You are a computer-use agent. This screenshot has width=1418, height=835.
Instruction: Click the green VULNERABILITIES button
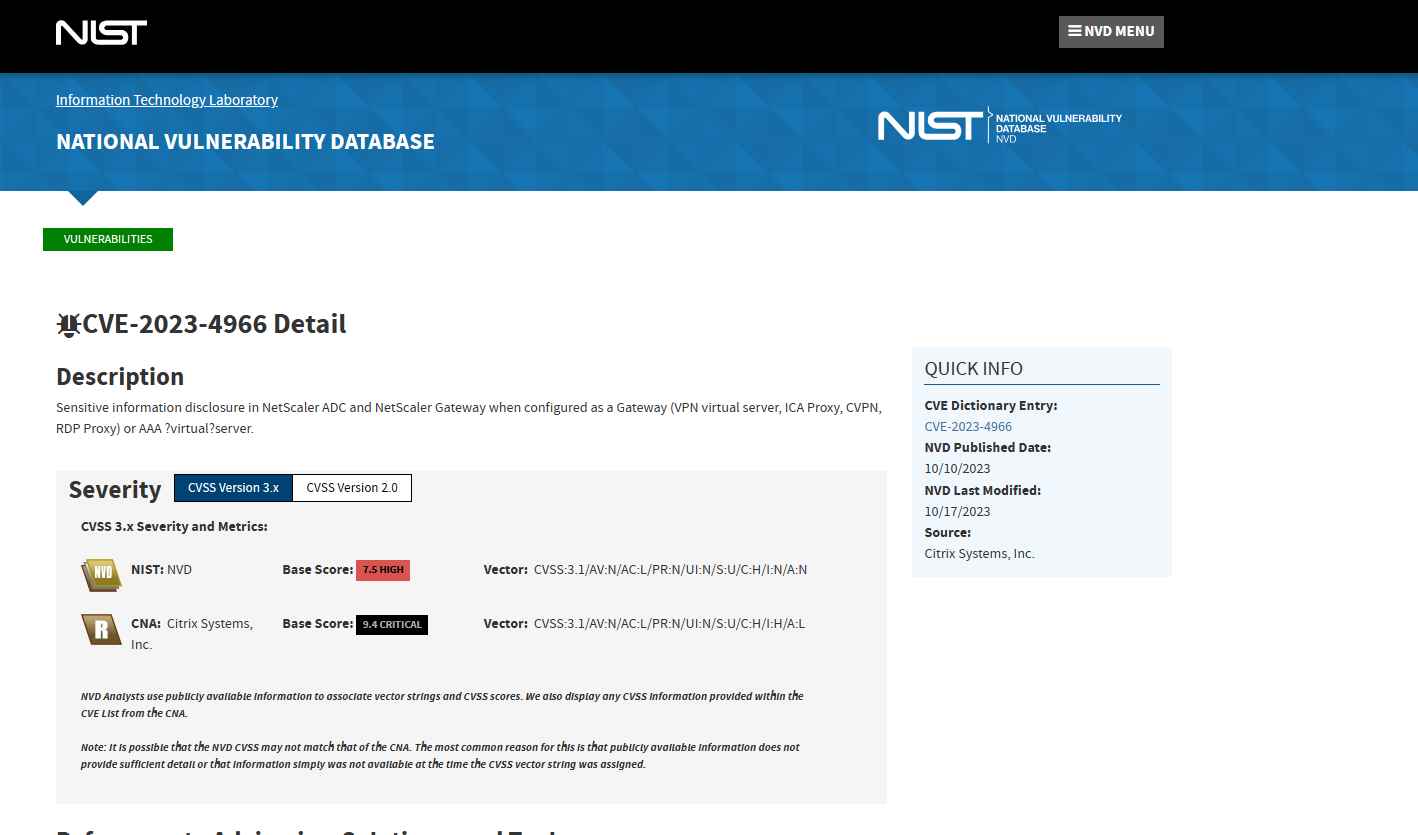tap(107, 239)
